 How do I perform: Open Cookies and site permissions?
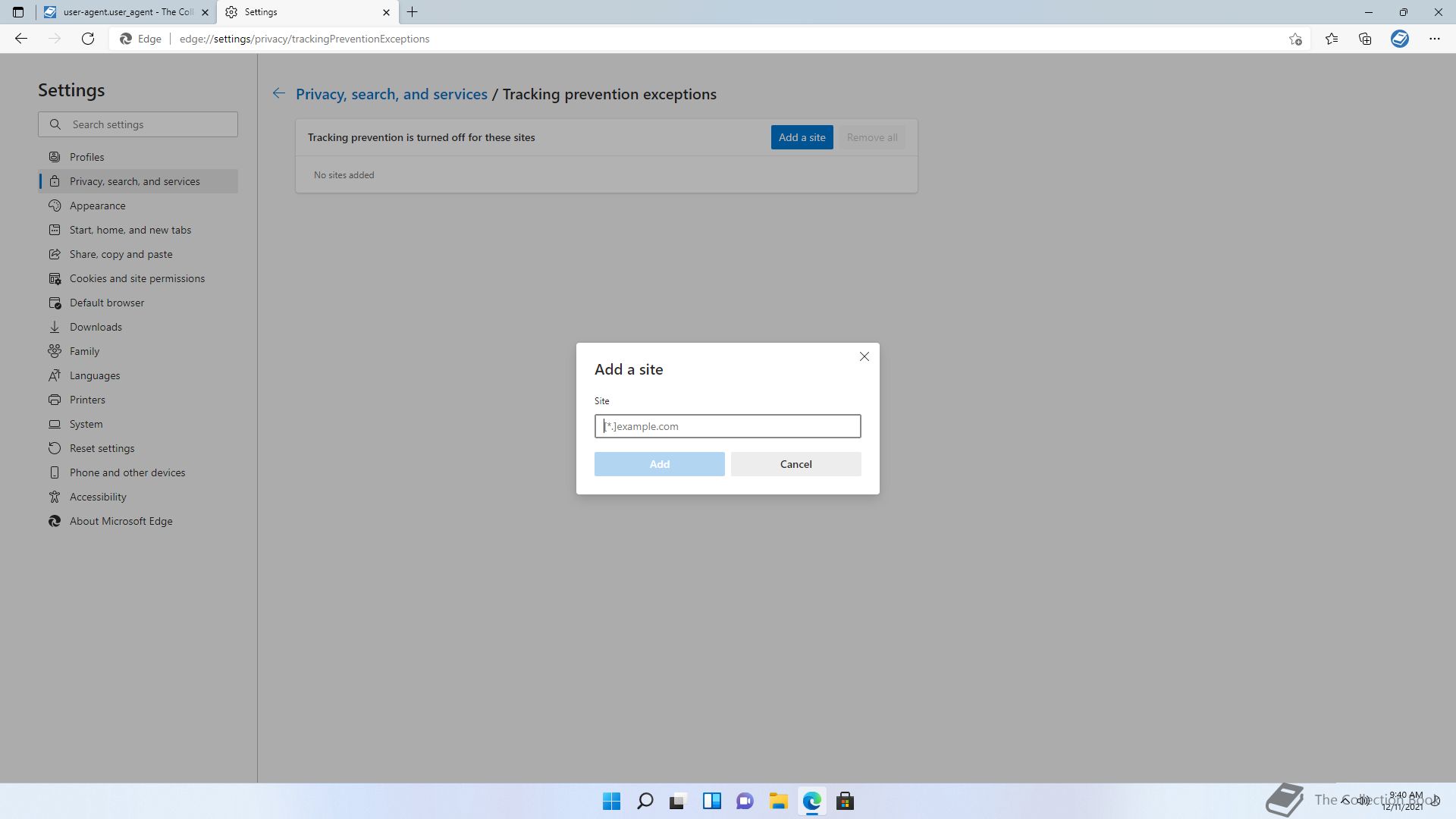tap(138, 278)
